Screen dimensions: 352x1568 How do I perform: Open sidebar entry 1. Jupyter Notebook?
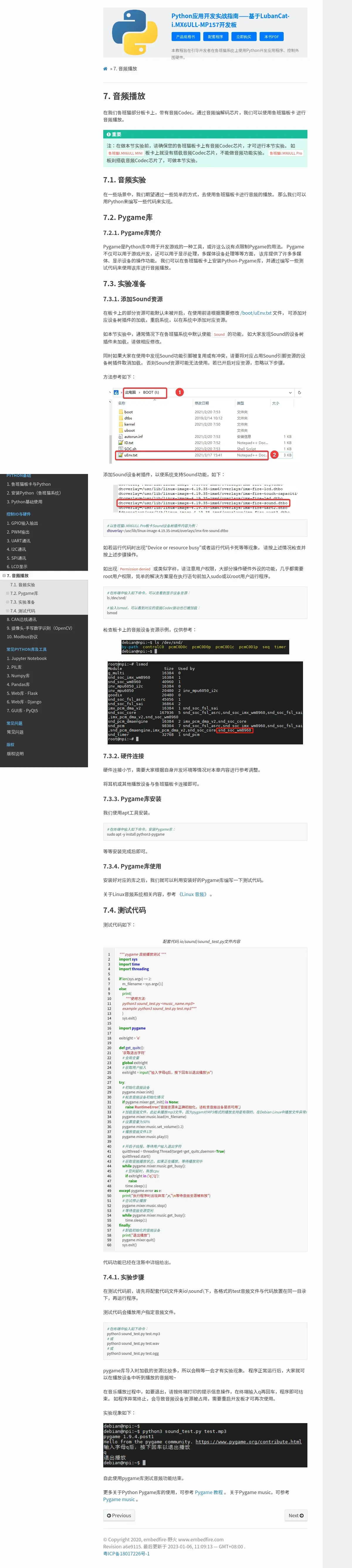coord(26,658)
